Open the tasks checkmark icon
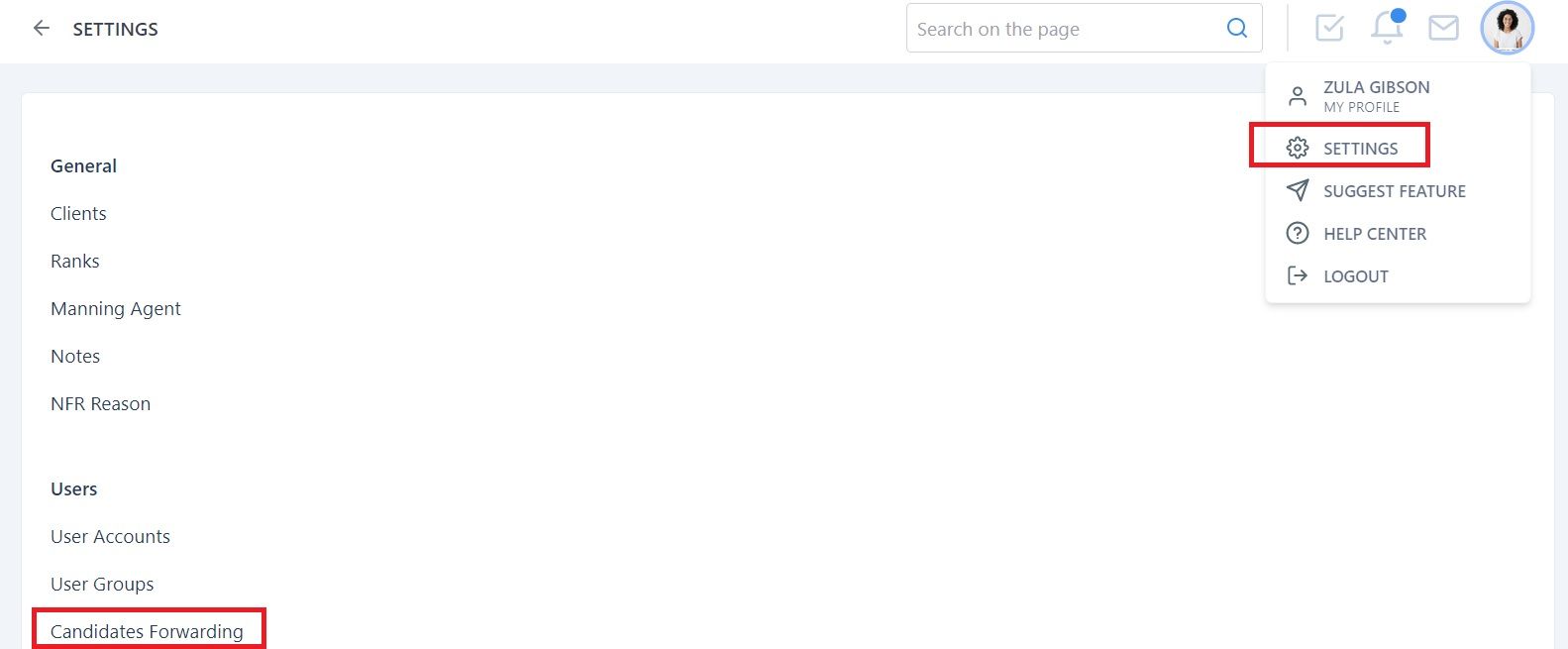 pyautogui.click(x=1329, y=28)
